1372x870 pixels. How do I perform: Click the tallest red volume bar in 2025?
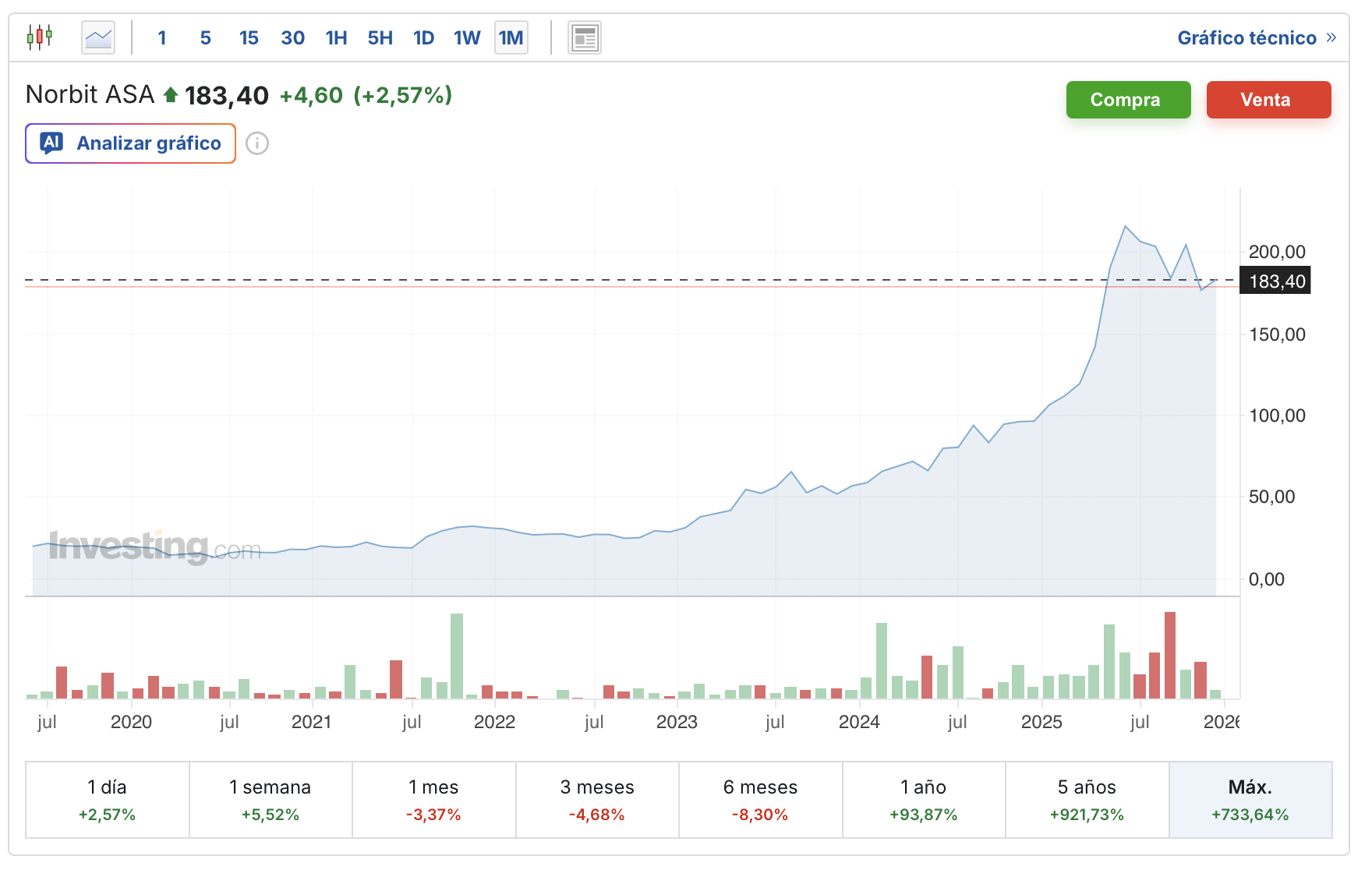tap(1169, 655)
